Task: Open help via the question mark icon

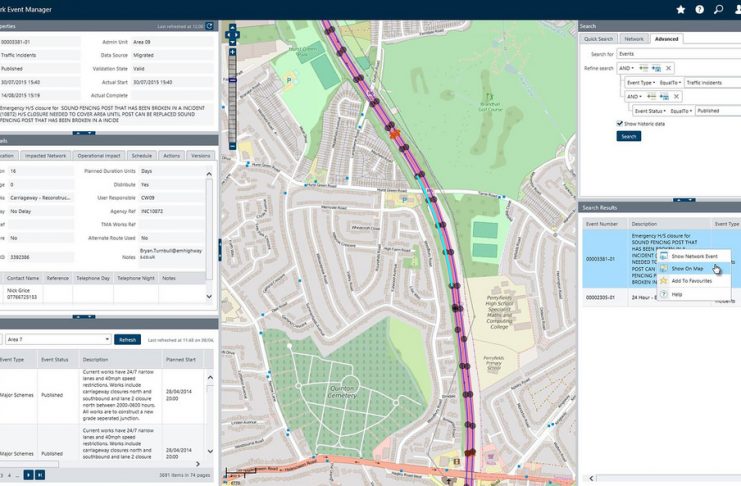Action: (x=700, y=9)
